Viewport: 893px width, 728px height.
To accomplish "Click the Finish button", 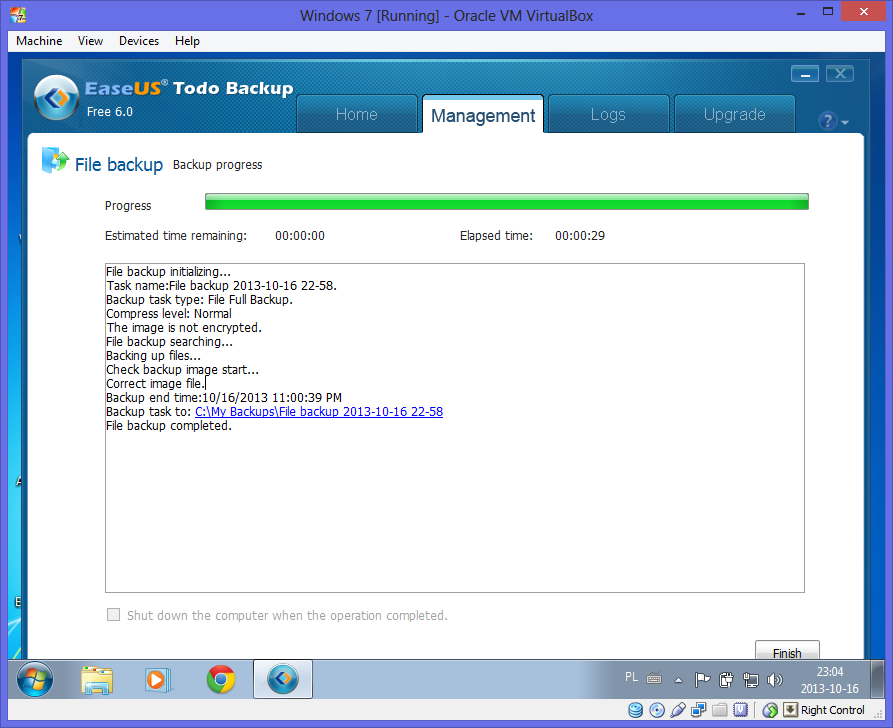I will click(787, 651).
